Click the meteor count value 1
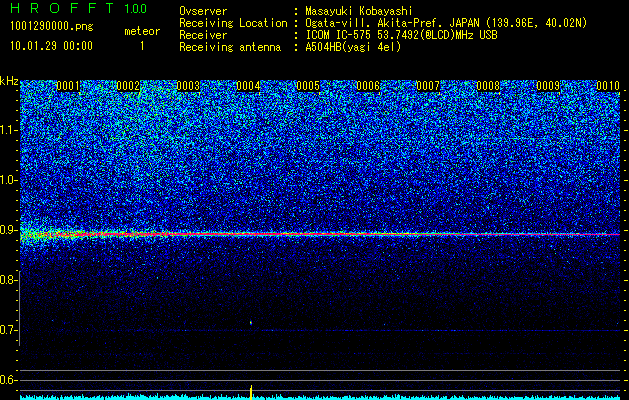The image size is (629, 400). [142, 46]
